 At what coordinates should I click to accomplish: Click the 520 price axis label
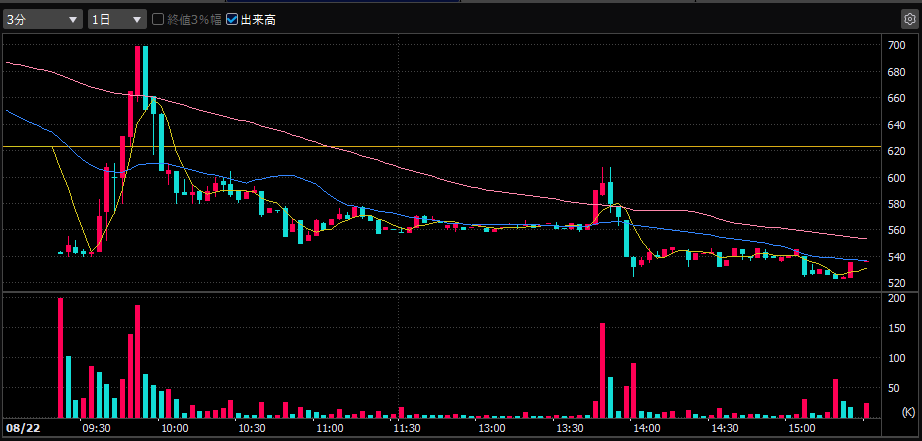point(896,283)
